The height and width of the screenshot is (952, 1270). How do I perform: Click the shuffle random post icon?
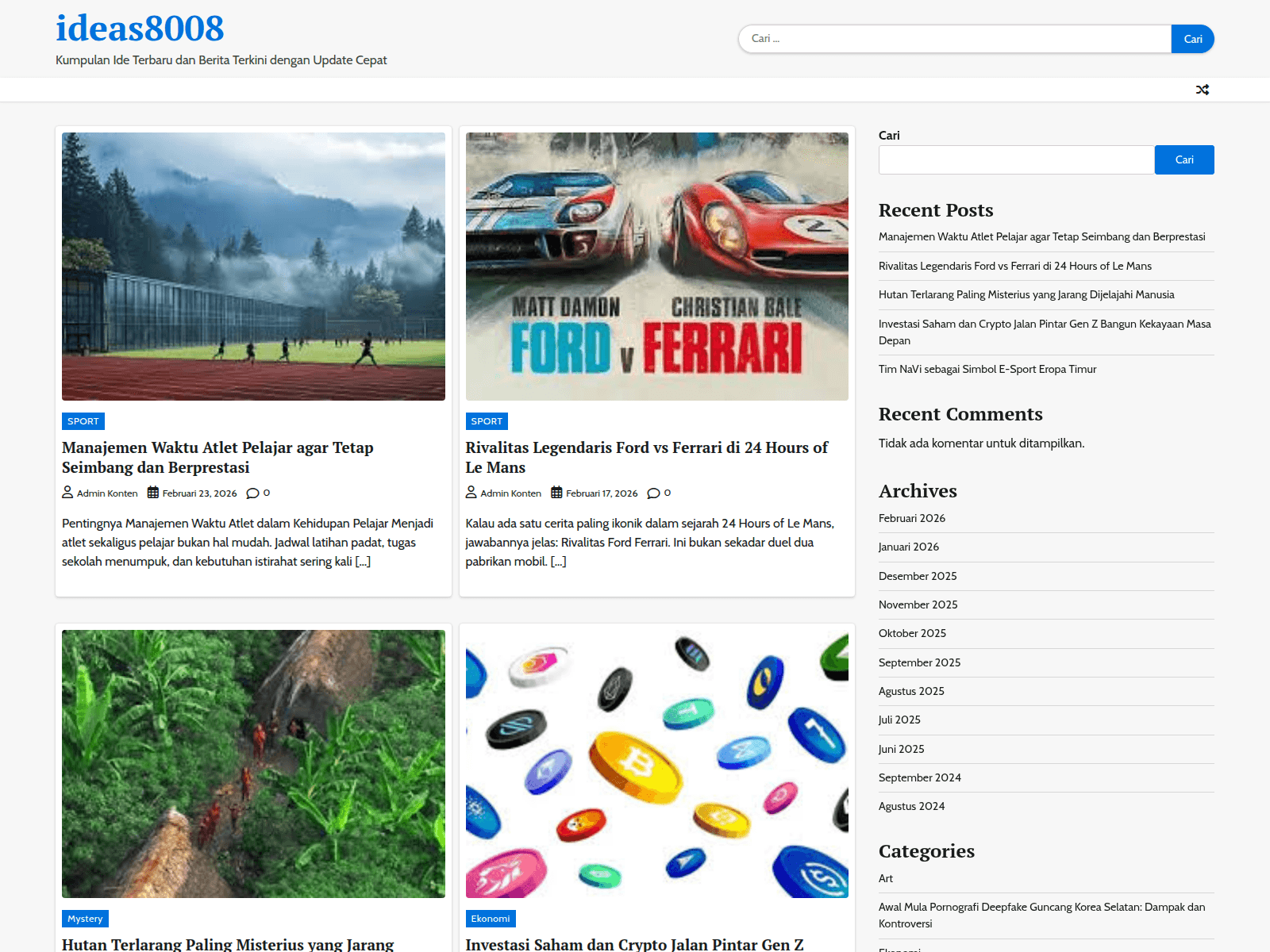tap(1203, 90)
